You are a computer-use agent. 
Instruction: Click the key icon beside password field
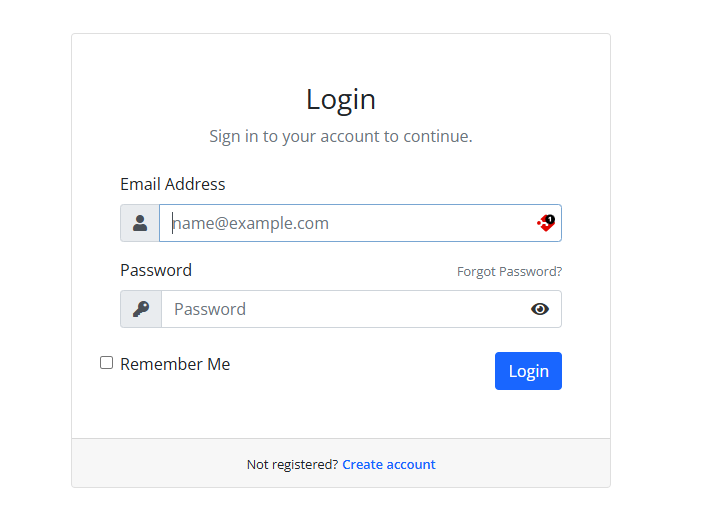pyautogui.click(x=141, y=309)
